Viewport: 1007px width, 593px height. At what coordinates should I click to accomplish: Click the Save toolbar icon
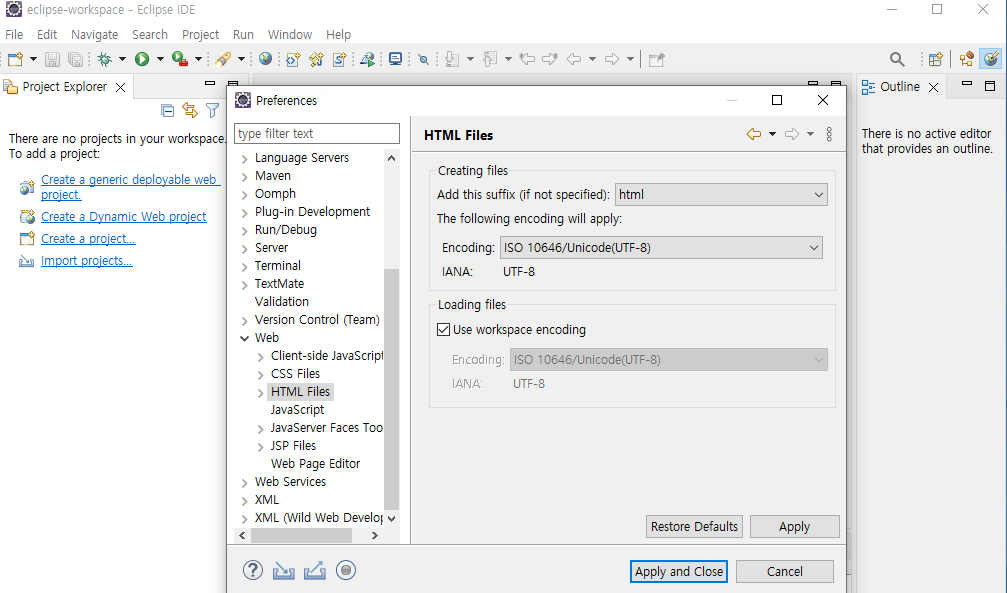coord(52,59)
